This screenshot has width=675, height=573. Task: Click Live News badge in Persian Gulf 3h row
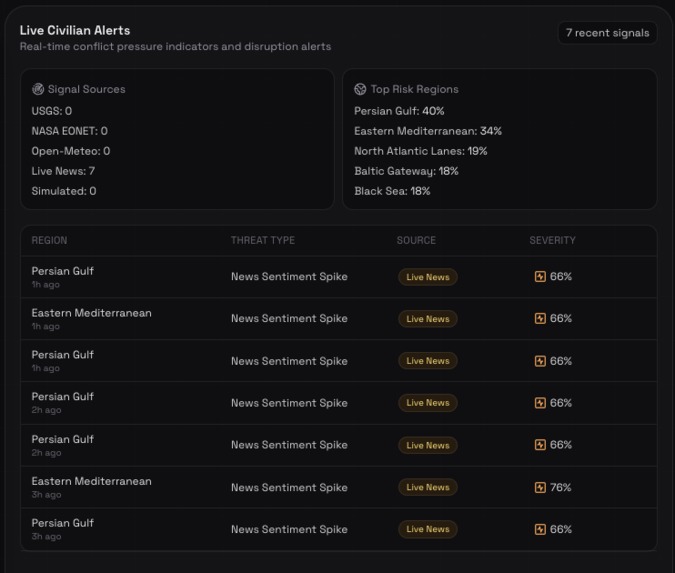427,529
